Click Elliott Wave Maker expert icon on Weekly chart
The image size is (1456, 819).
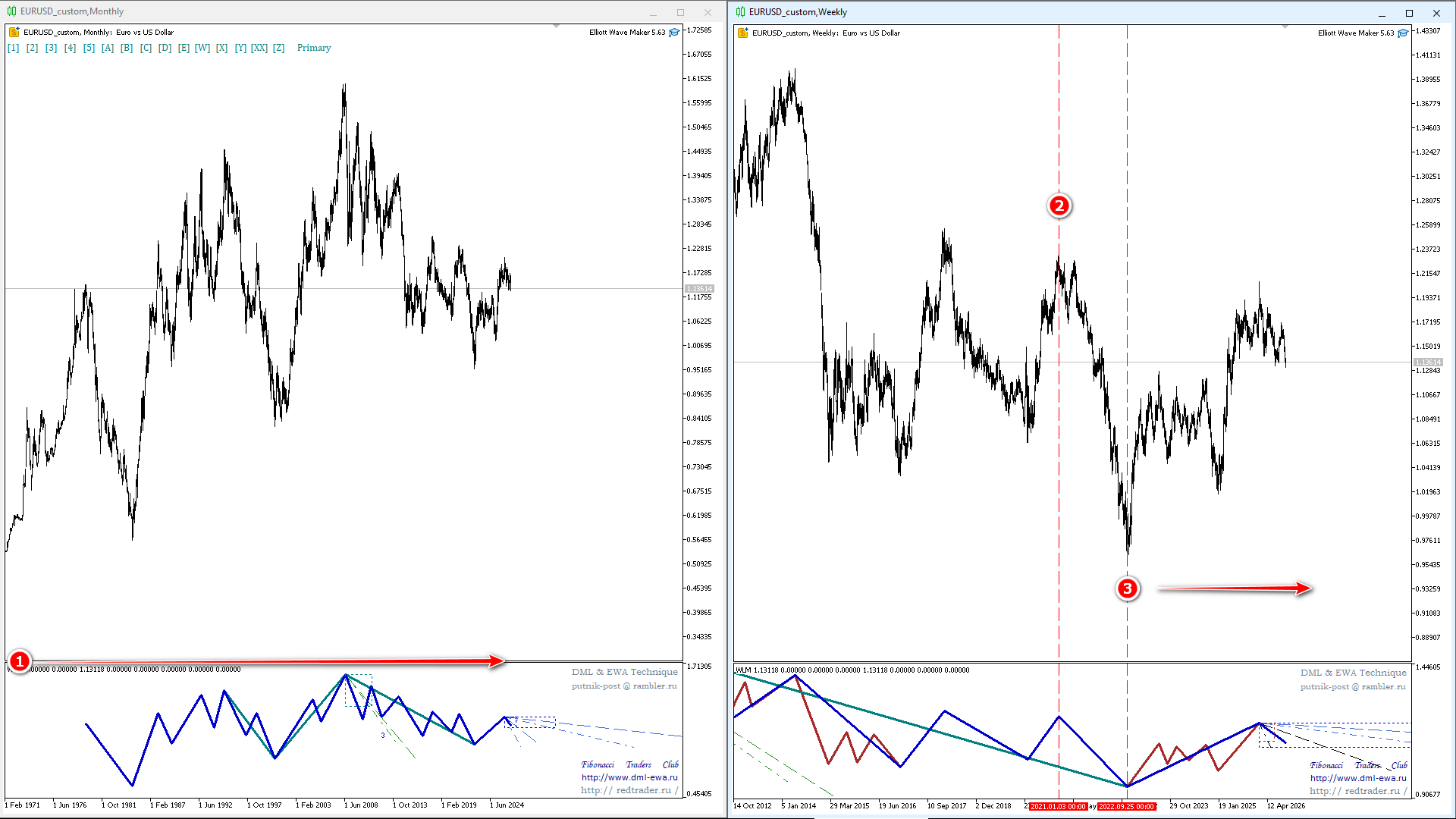1403,33
